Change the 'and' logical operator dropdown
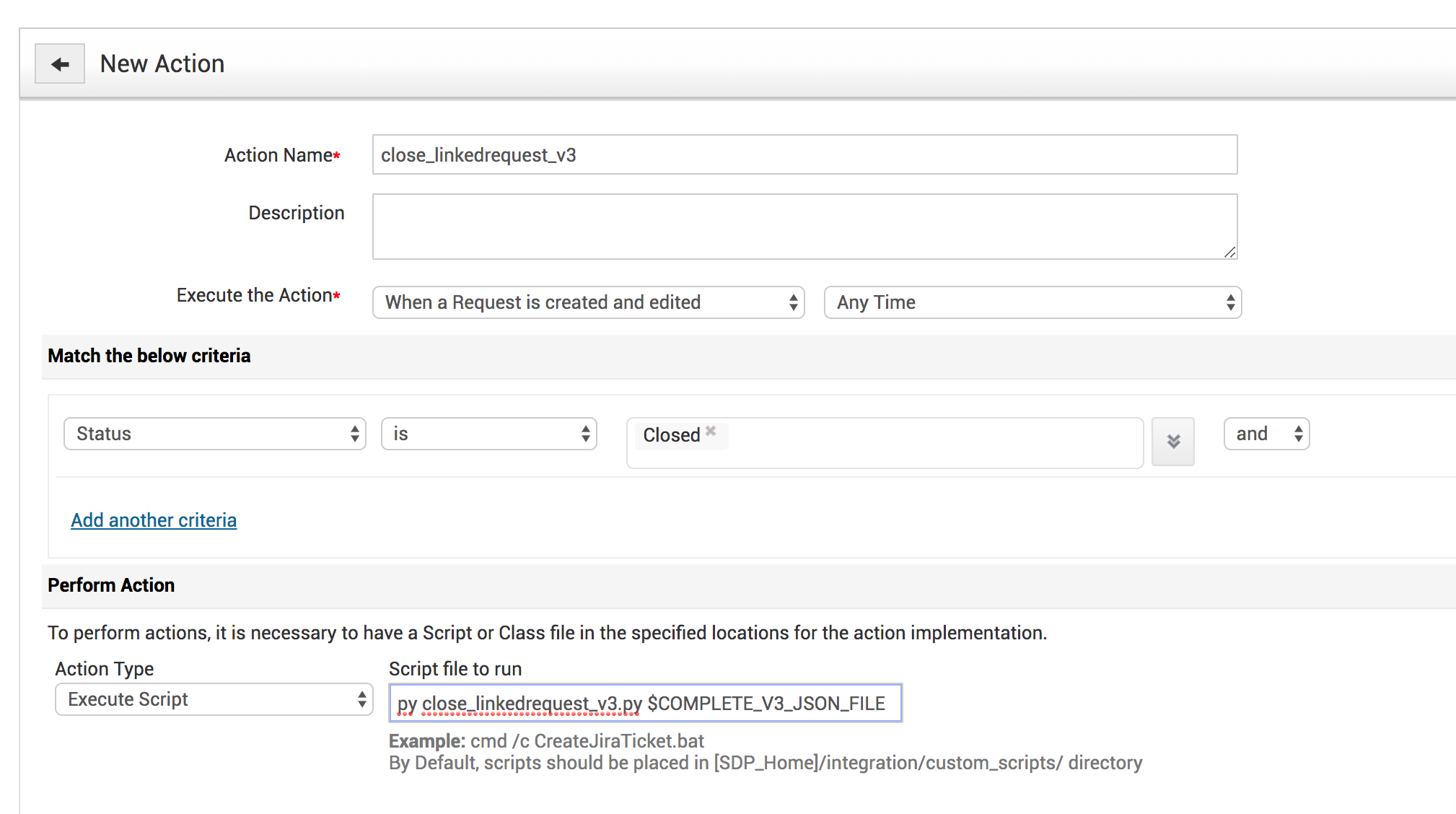Screen dimensions: 1456x814 click(x=1266, y=434)
